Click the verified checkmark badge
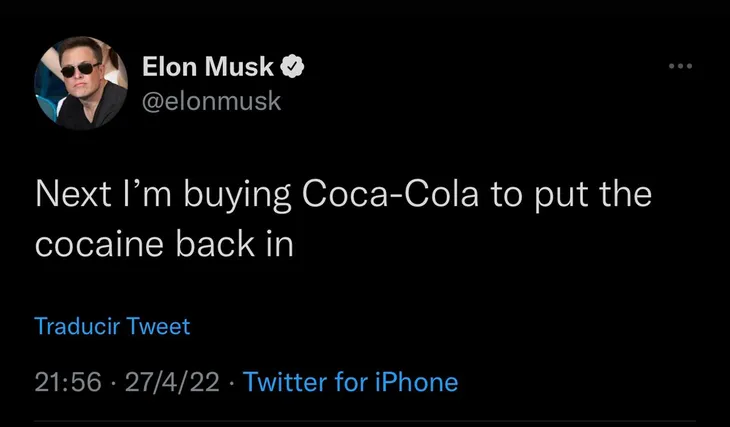Image resolution: width=730 pixels, height=427 pixels. [293, 68]
